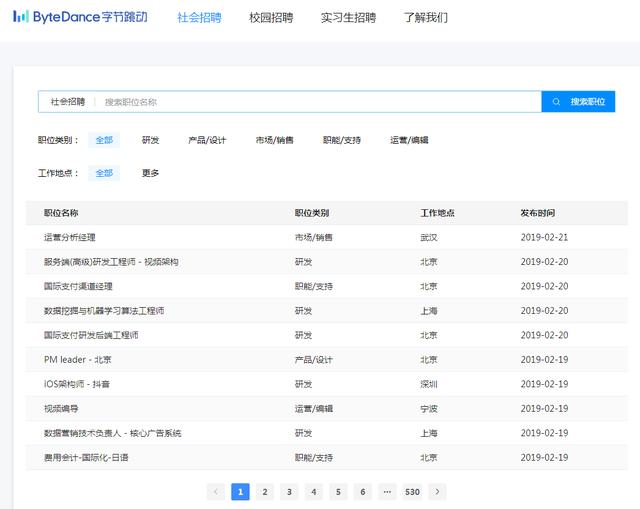Filter job category by 研发
640x509 pixels.
(150, 140)
